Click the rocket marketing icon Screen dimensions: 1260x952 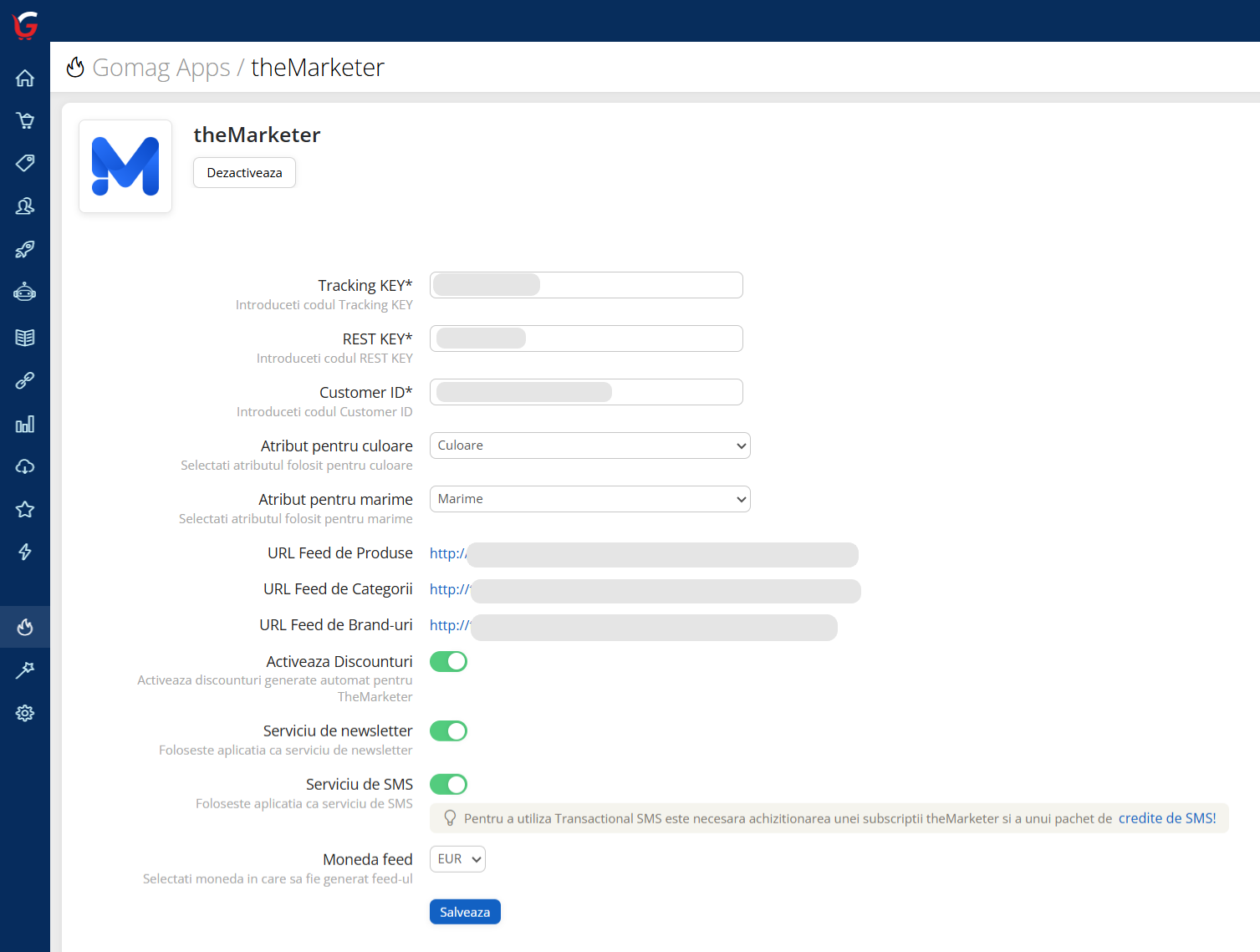pos(25,249)
